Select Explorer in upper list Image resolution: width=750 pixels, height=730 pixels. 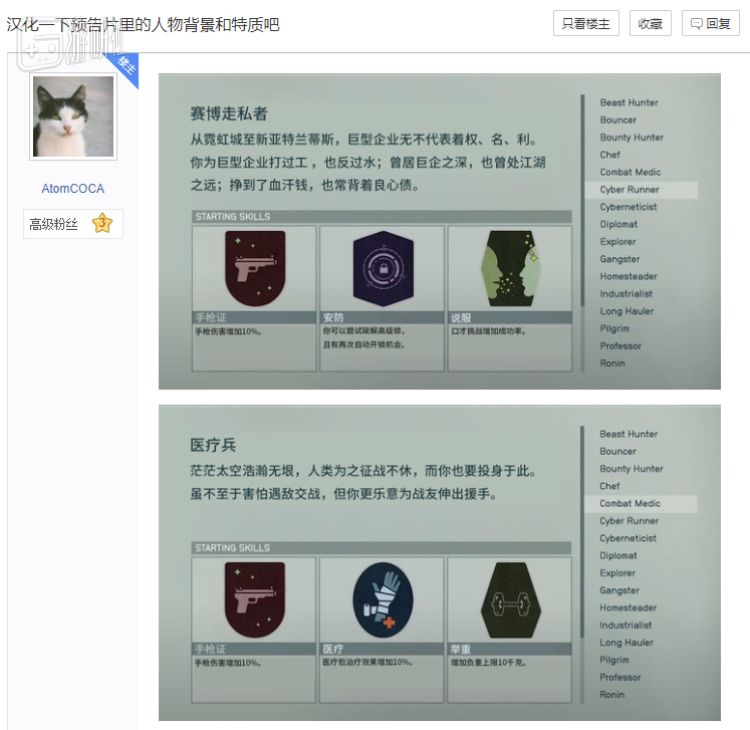[618, 242]
